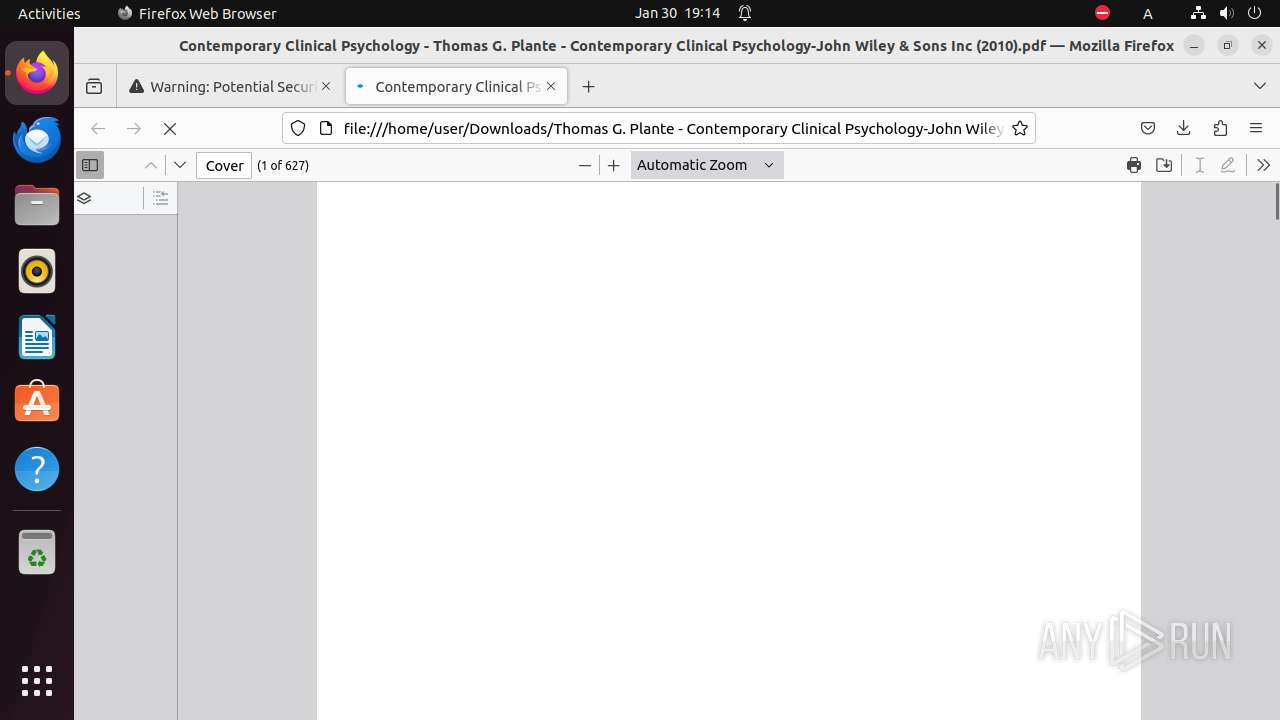
Task: Launch Thunderbird Mail from the dock
Action: tap(37, 139)
